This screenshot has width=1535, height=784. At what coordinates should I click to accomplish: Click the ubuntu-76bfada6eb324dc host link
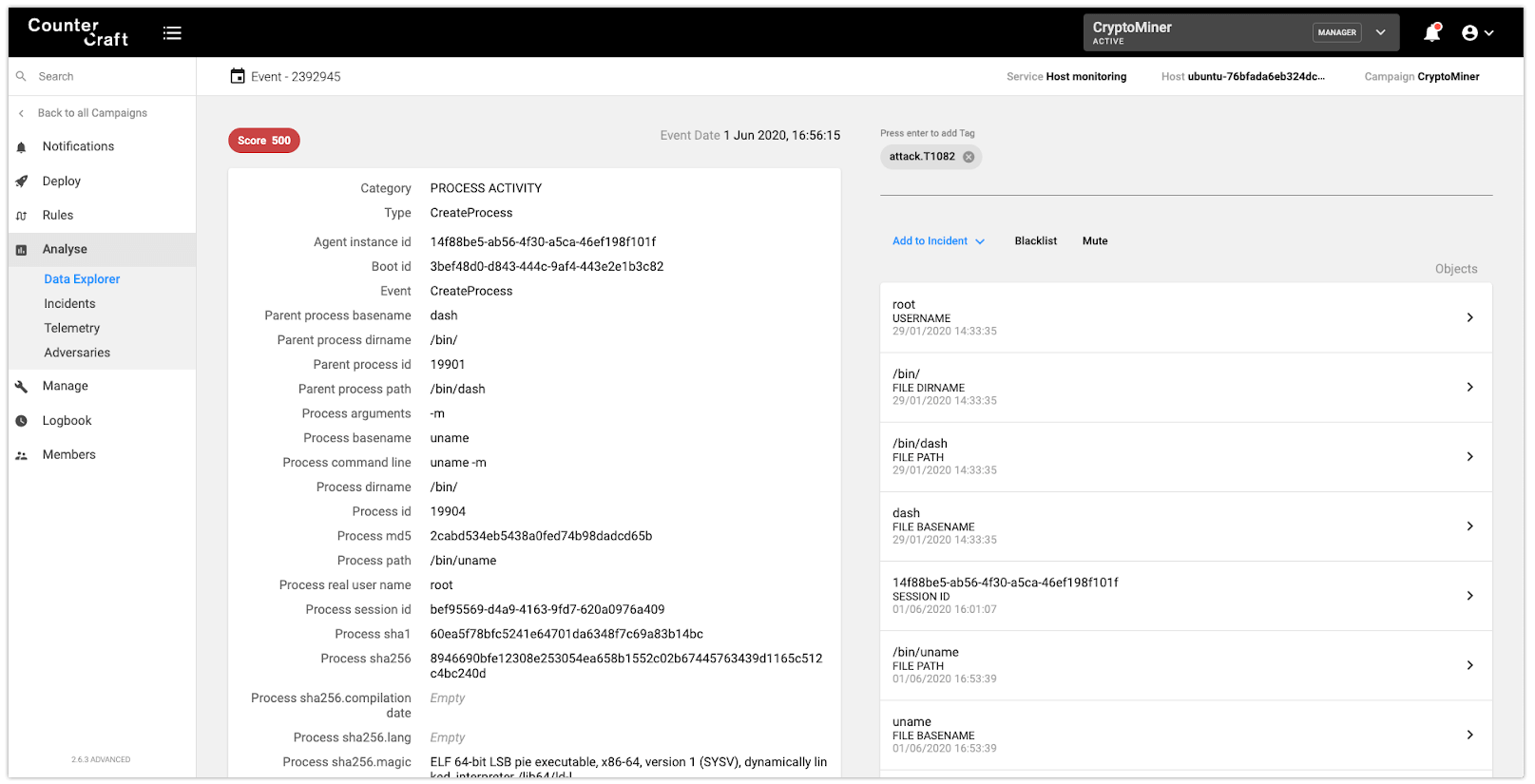(1256, 77)
